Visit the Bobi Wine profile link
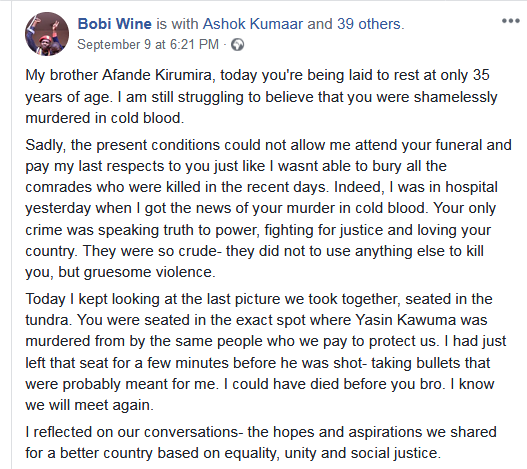Viewport: 527px width, 469px height. (115, 24)
